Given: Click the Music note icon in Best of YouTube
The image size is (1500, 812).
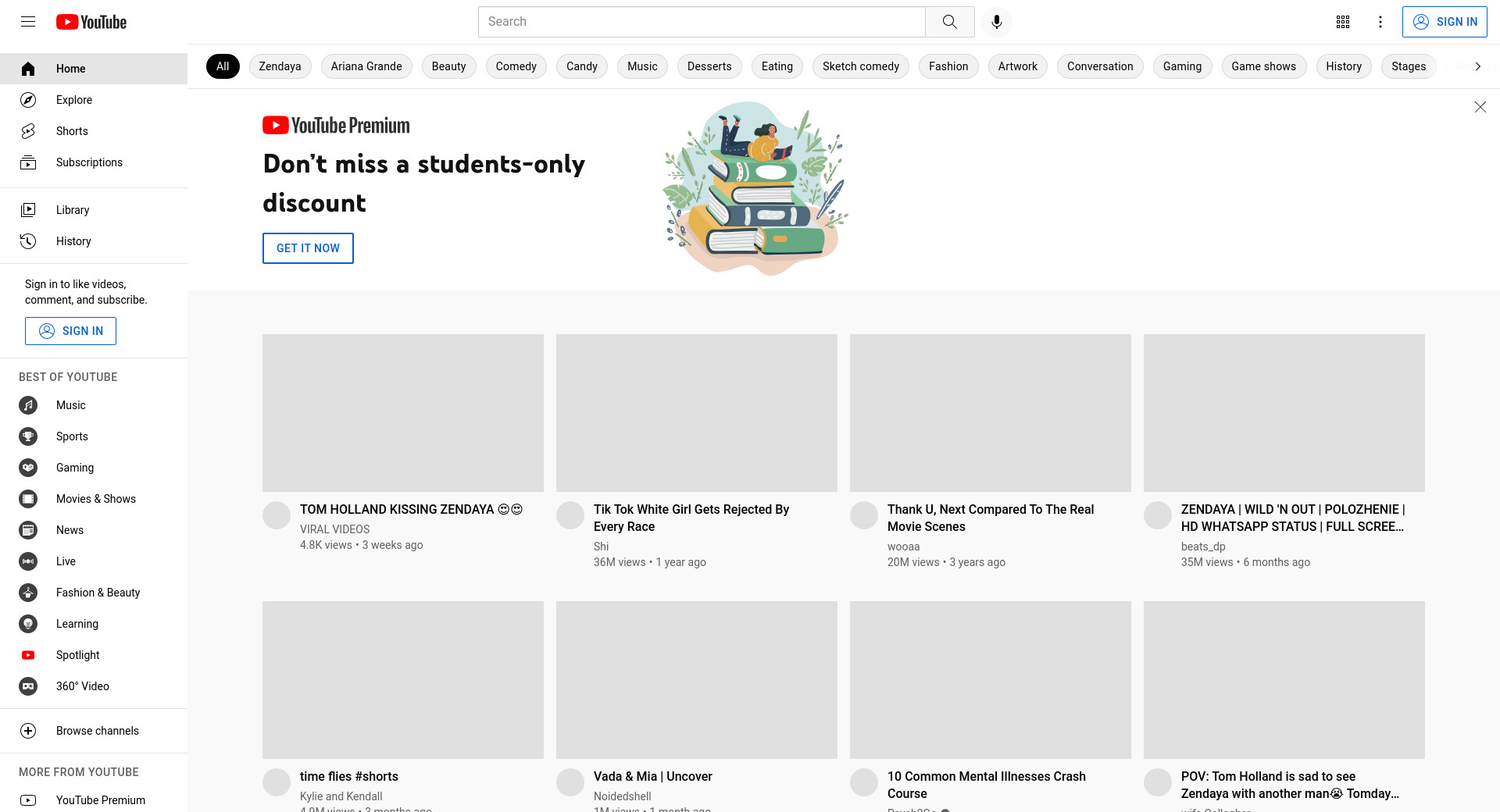Looking at the screenshot, I should [x=28, y=405].
